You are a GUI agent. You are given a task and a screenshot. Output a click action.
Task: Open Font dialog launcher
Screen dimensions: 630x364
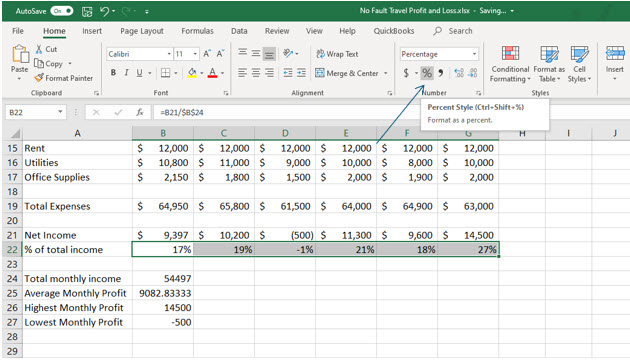226,93
